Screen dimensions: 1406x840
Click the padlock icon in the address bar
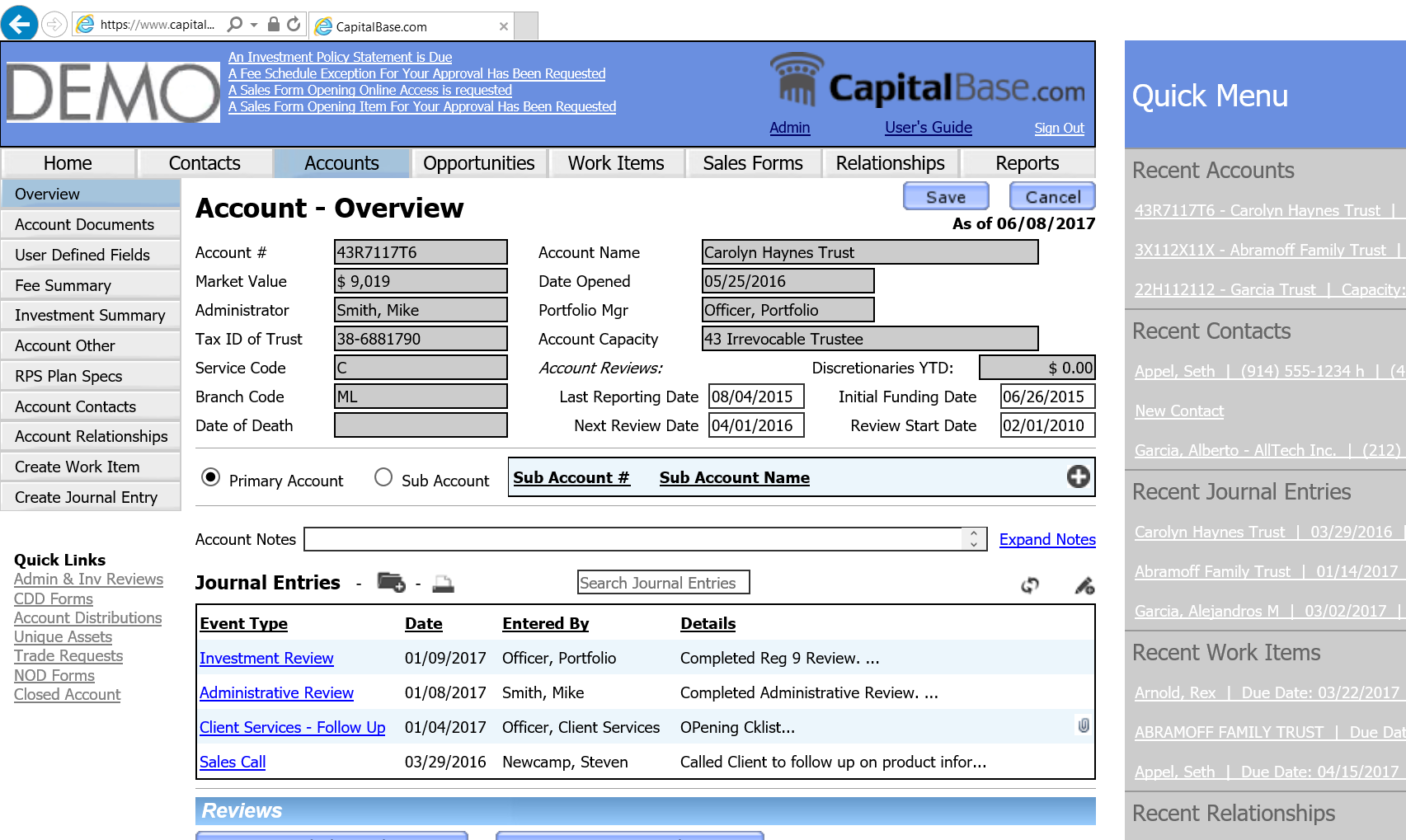point(272,23)
